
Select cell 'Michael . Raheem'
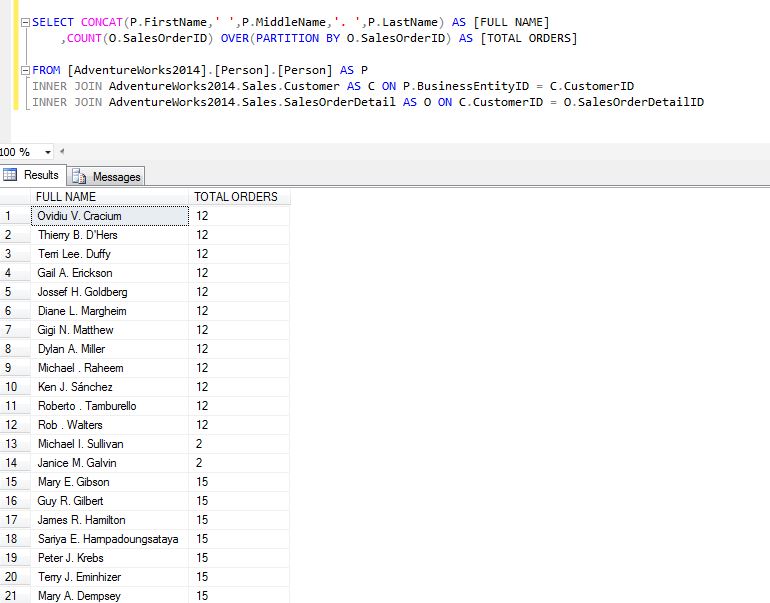[x=110, y=368]
